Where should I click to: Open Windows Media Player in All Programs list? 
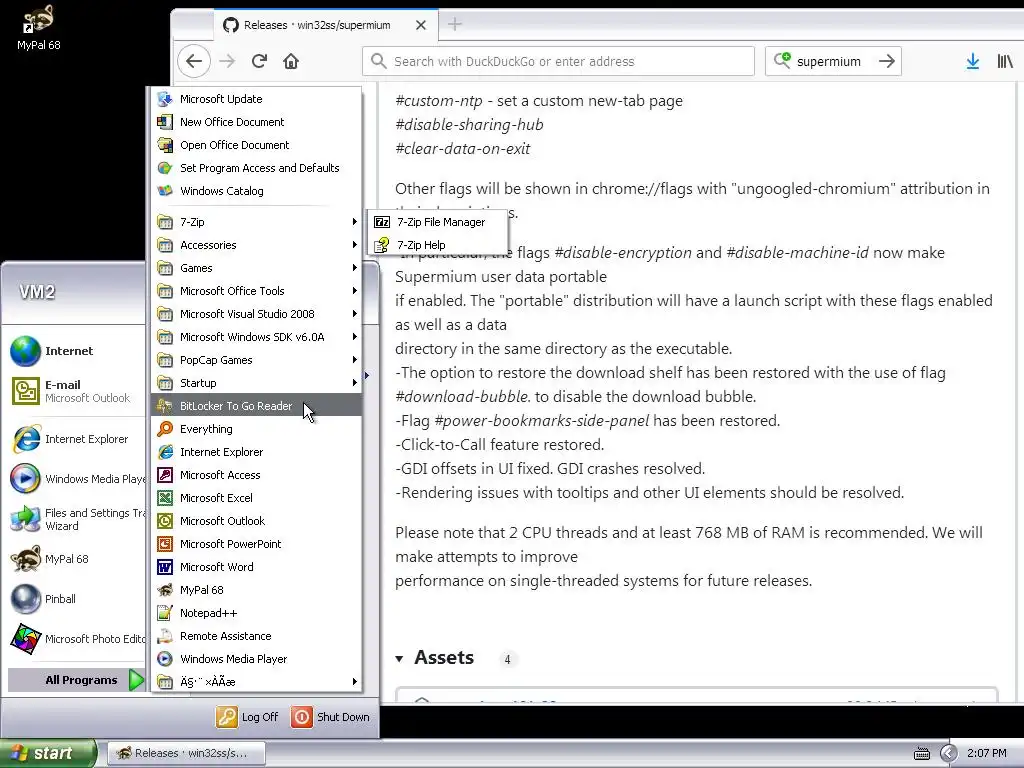[257, 659]
